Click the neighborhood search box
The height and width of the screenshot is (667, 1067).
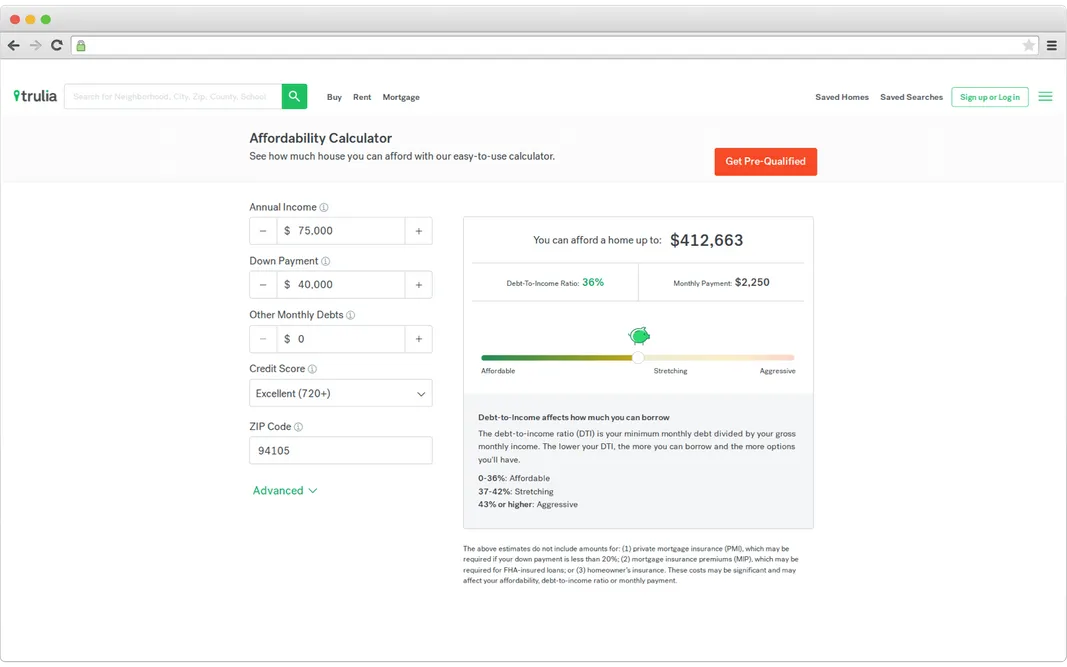point(173,97)
